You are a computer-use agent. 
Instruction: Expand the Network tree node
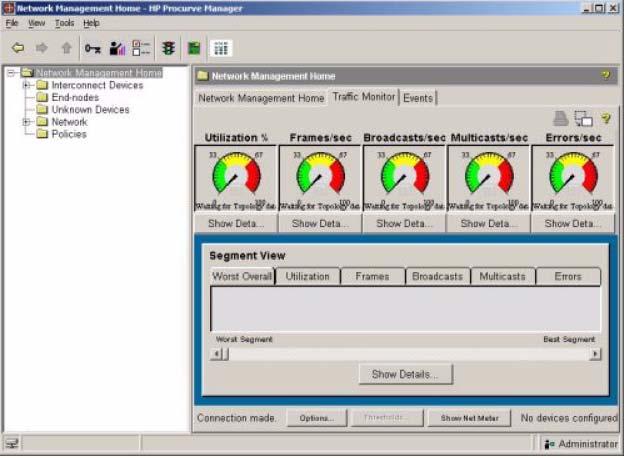point(26,122)
